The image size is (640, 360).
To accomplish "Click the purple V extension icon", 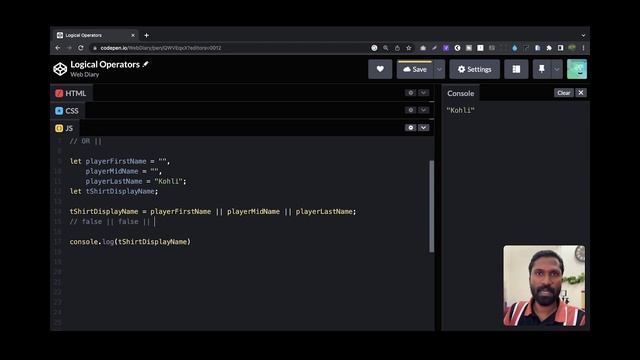I will tap(446, 48).
